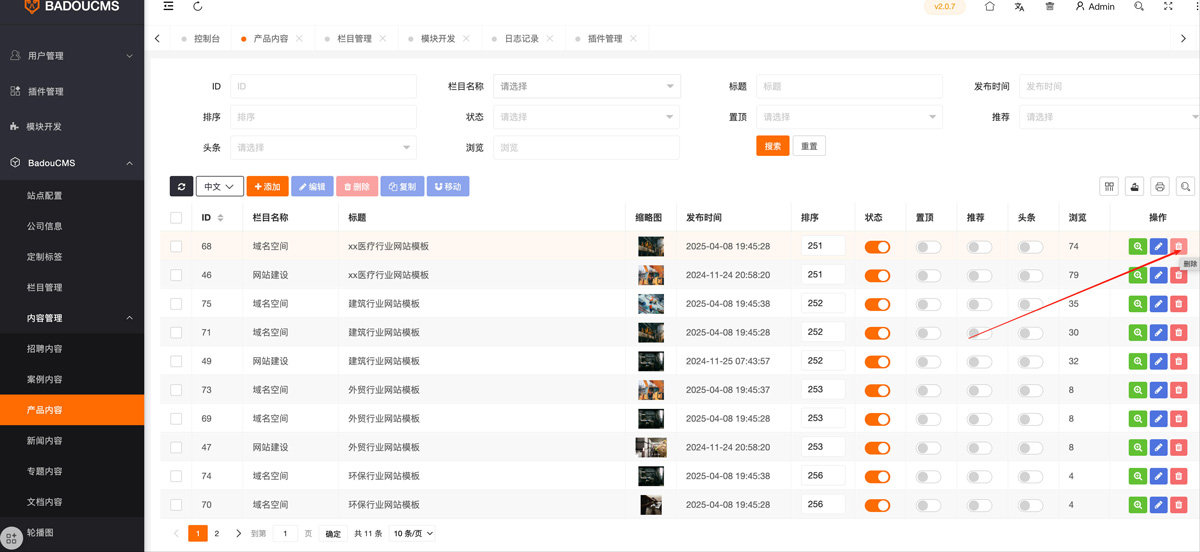
Task: Open 新闻内容 in the sidebar menu
Action: coord(45,441)
